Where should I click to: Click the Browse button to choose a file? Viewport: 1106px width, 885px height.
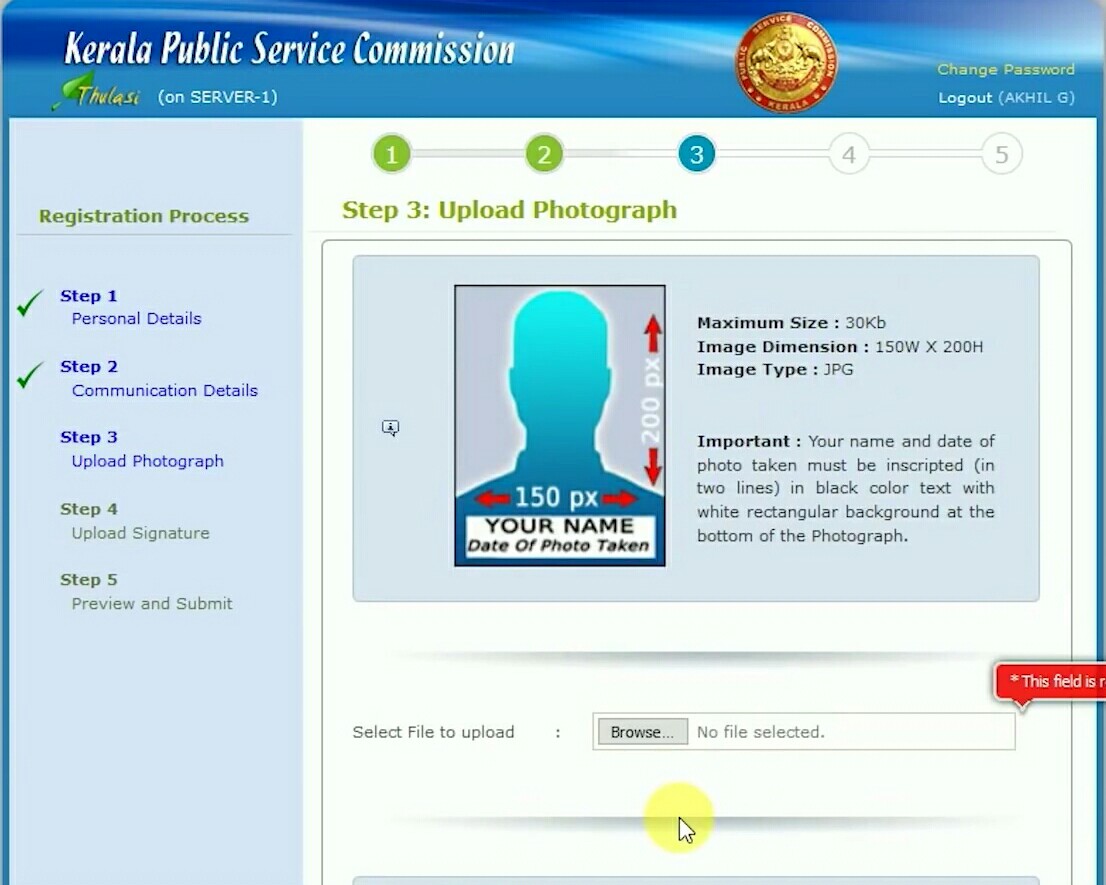coord(641,731)
